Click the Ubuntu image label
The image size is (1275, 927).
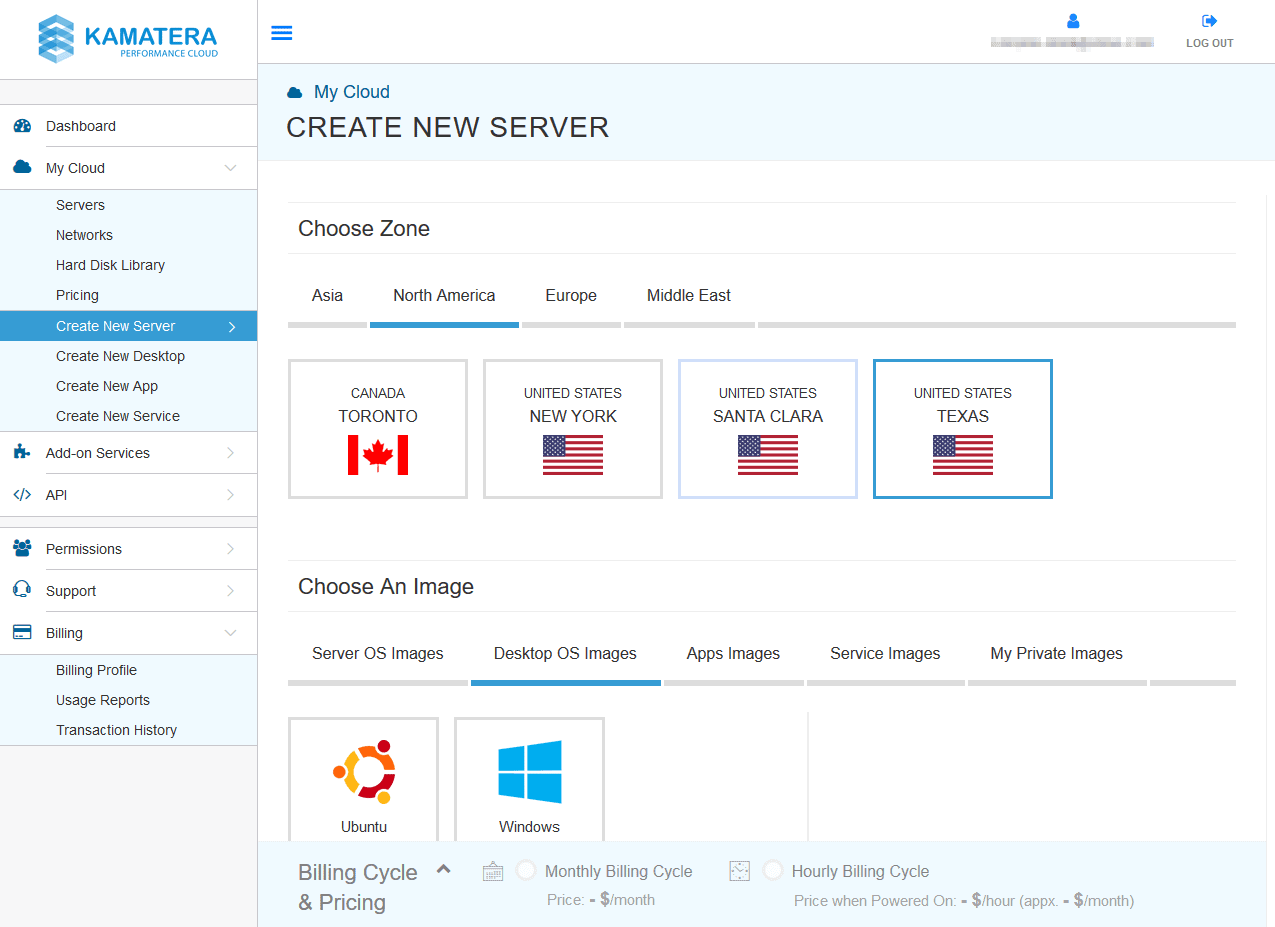pyautogui.click(x=364, y=827)
